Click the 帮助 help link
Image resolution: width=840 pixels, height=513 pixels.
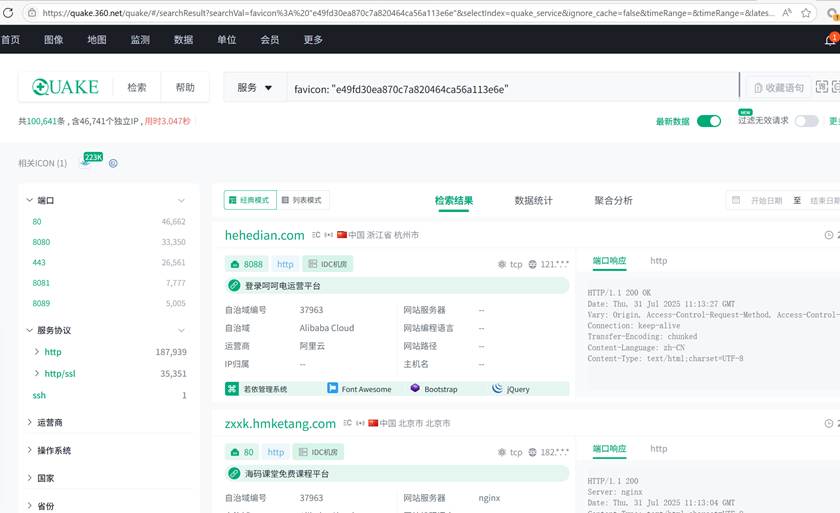click(185, 87)
